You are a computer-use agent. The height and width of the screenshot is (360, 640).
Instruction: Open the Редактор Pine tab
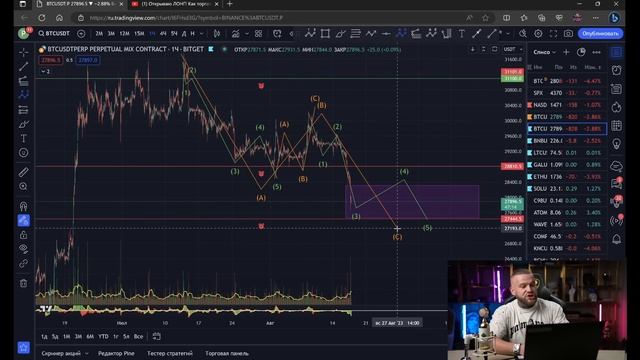[x=116, y=353]
